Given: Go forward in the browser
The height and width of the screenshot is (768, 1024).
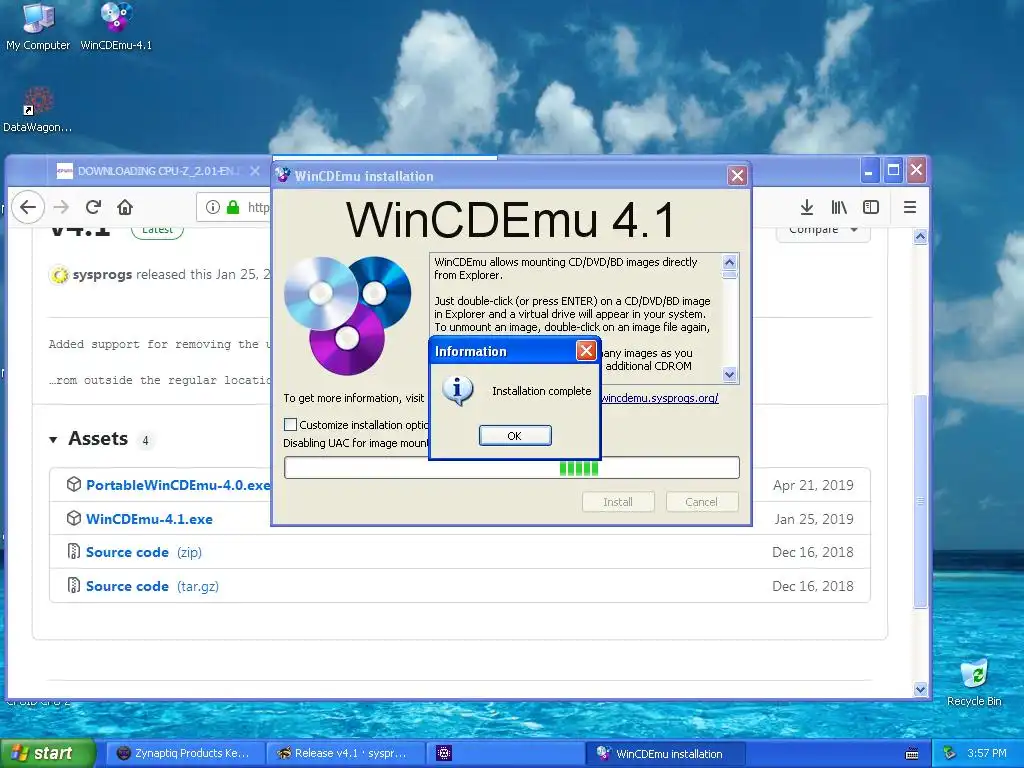Looking at the screenshot, I should (61, 207).
